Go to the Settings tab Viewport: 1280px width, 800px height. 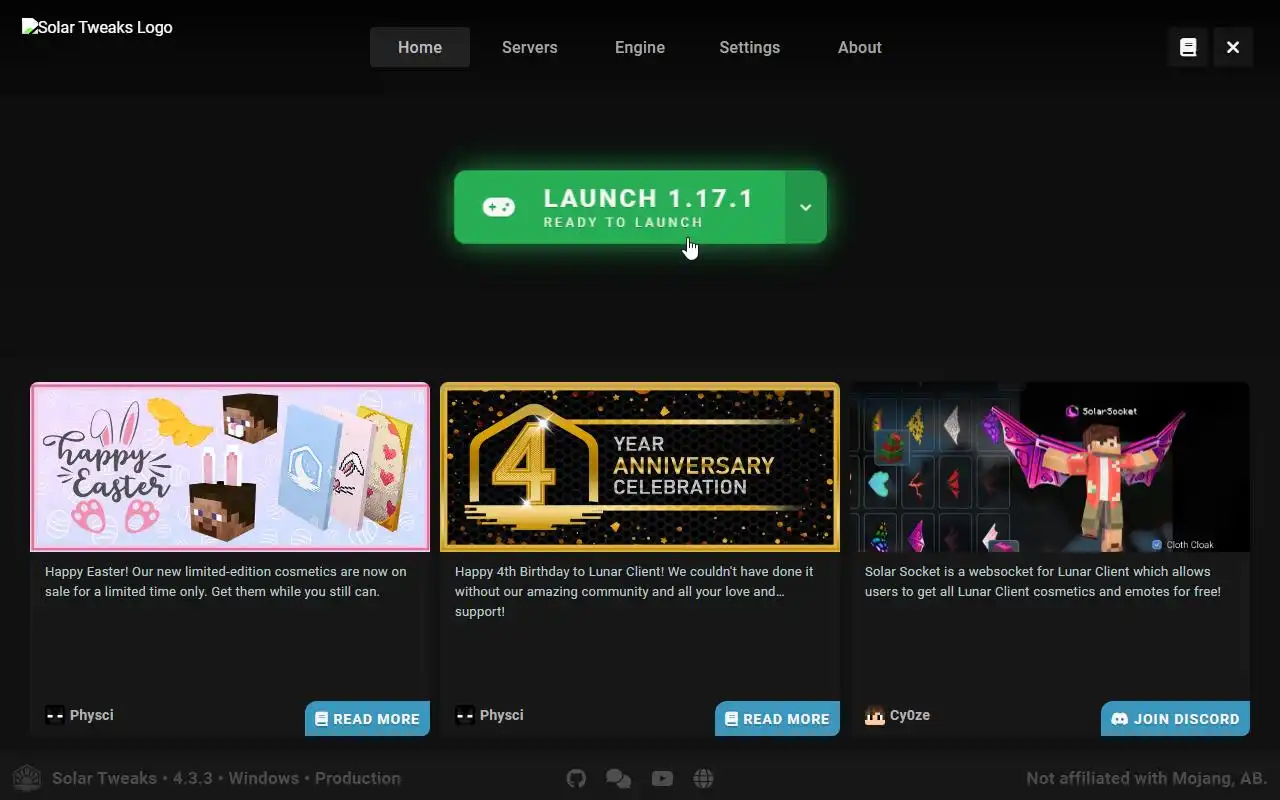click(x=750, y=47)
